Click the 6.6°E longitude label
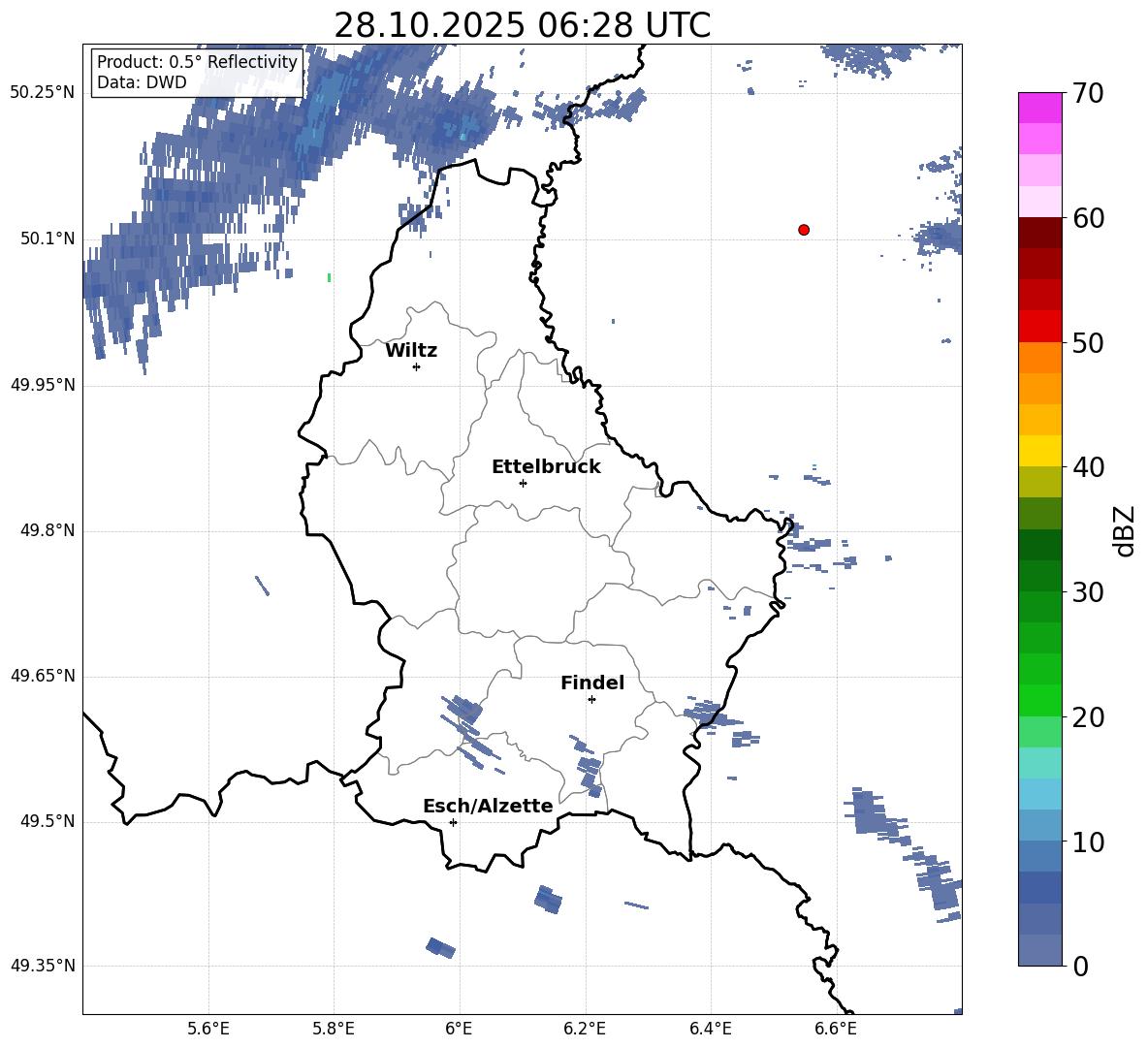 pos(836,1029)
